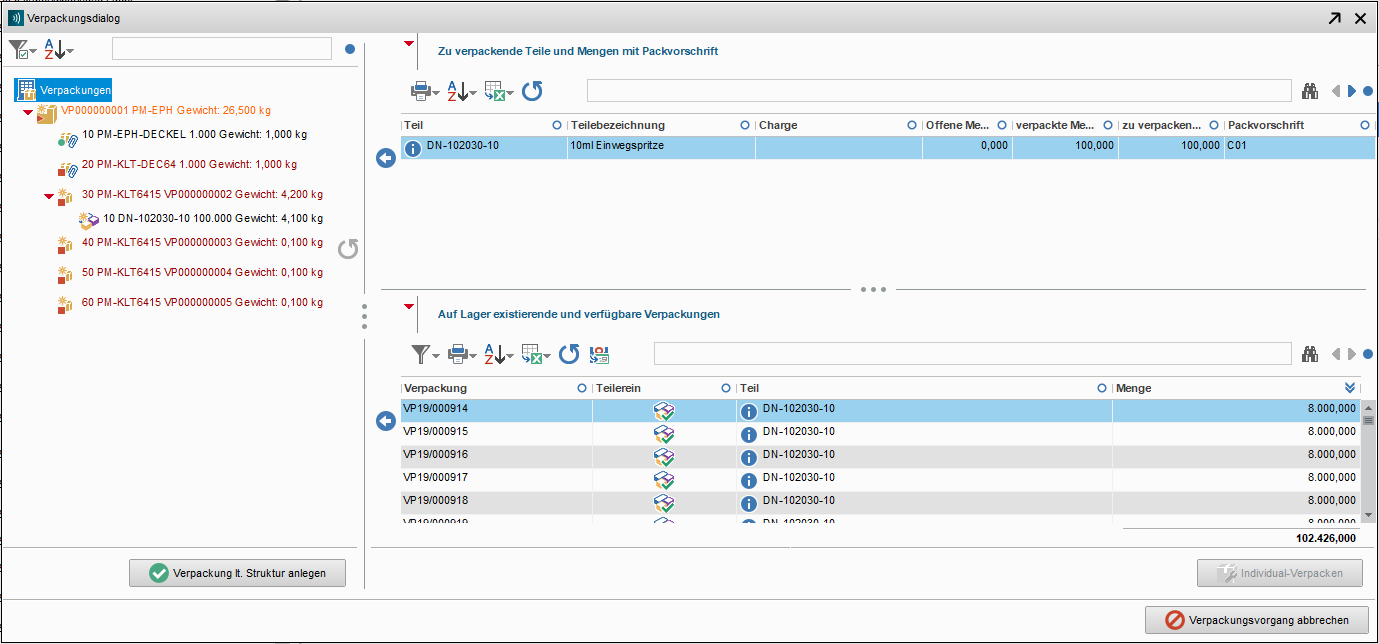Click the Excel export icon in the available packagings toolbar
The width and height of the screenshot is (1379, 644).
coord(536,353)
